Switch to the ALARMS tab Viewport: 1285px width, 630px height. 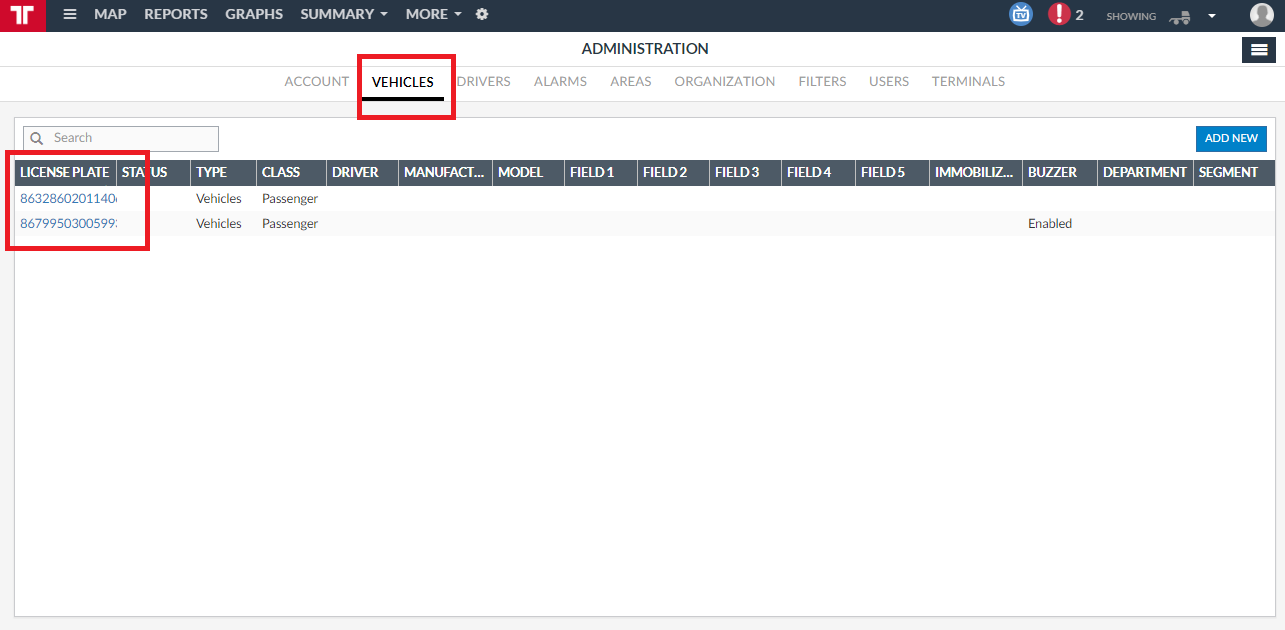pos(560,82)
